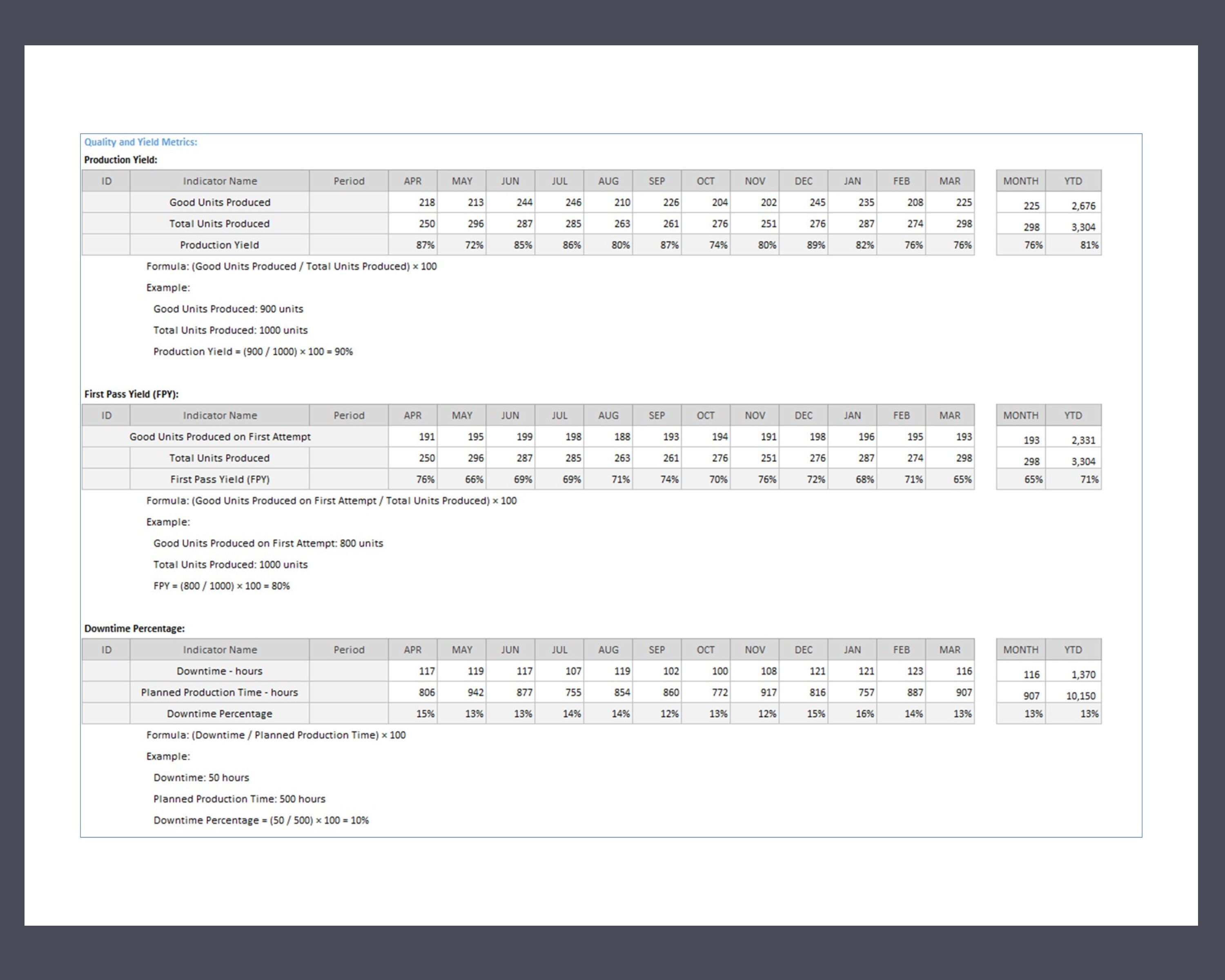Viewport: 1225px width, 980px height.
Task: Click the APR column header in Production Yield table
Action: pyautogui.click(x=412, y=180)
